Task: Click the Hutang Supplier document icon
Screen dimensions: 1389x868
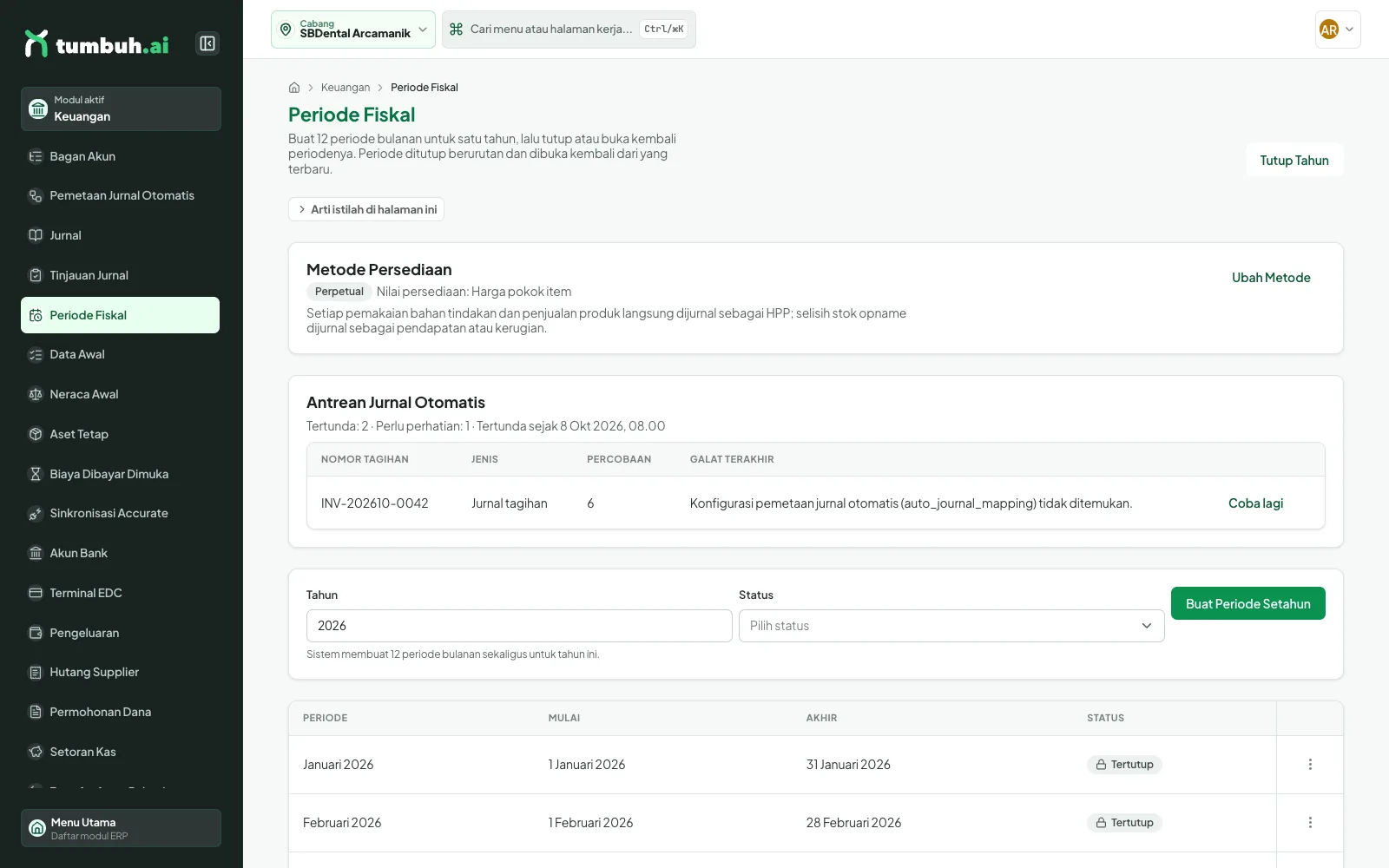Action: [36, 673]
